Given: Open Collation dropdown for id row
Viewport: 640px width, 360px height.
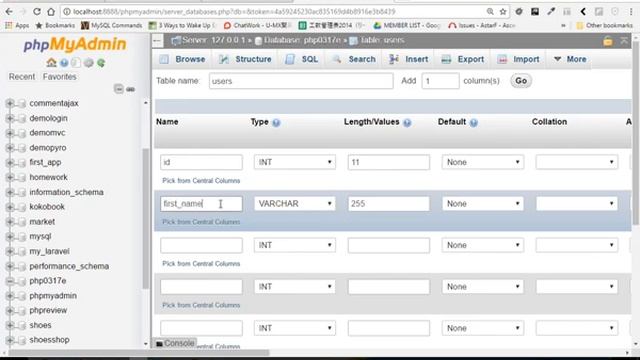Looking at the screenshot, I should 577,162.
